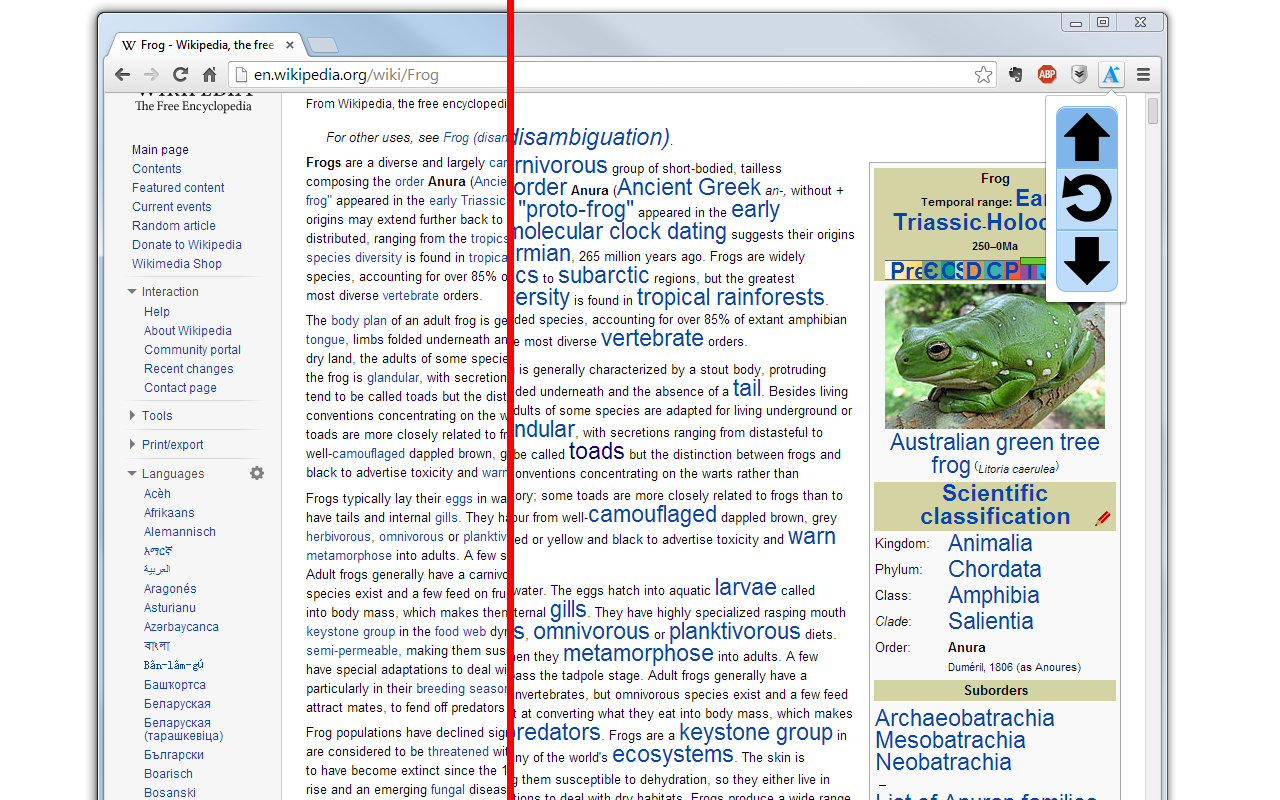Open the Community portal

coord(192,350)
